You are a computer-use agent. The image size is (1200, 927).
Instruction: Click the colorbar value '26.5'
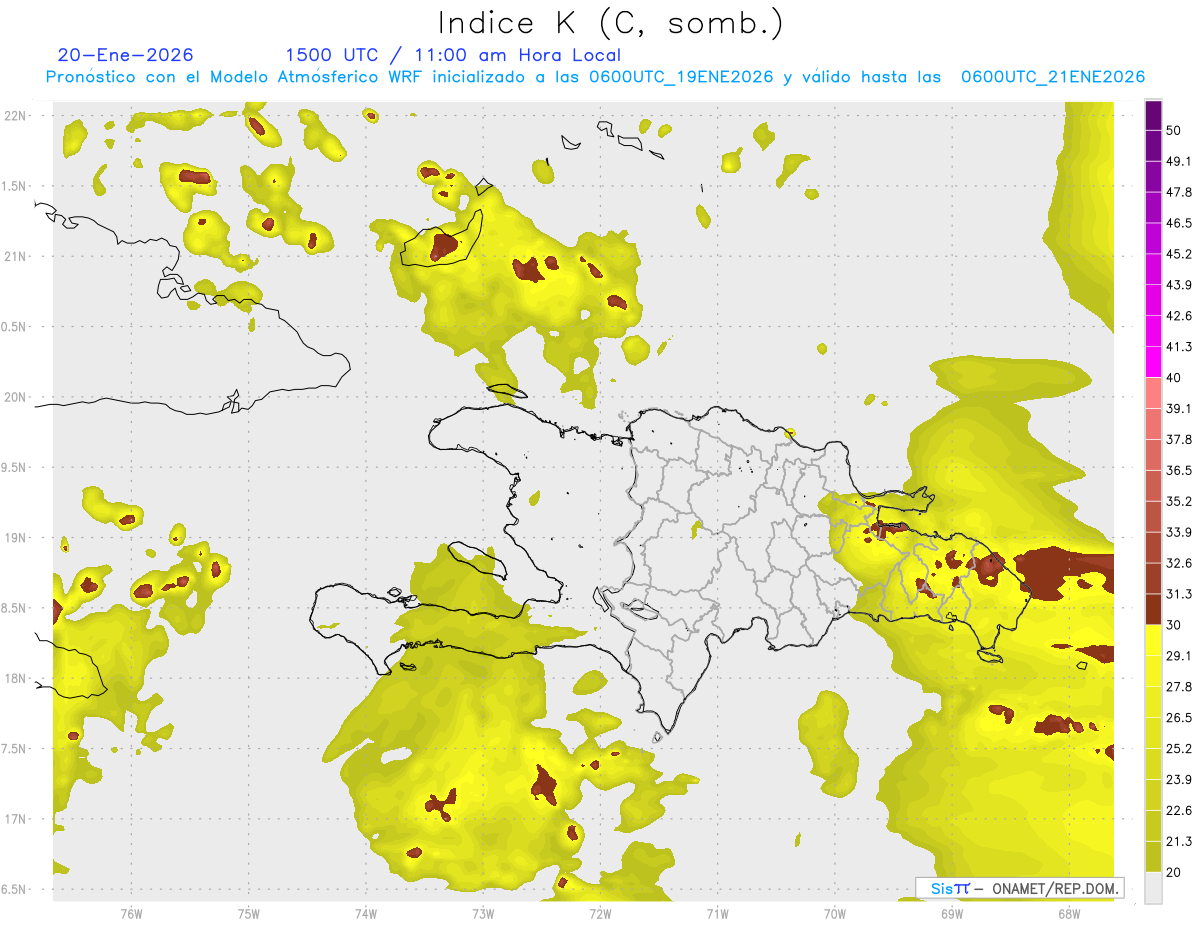click(1179, 718)
